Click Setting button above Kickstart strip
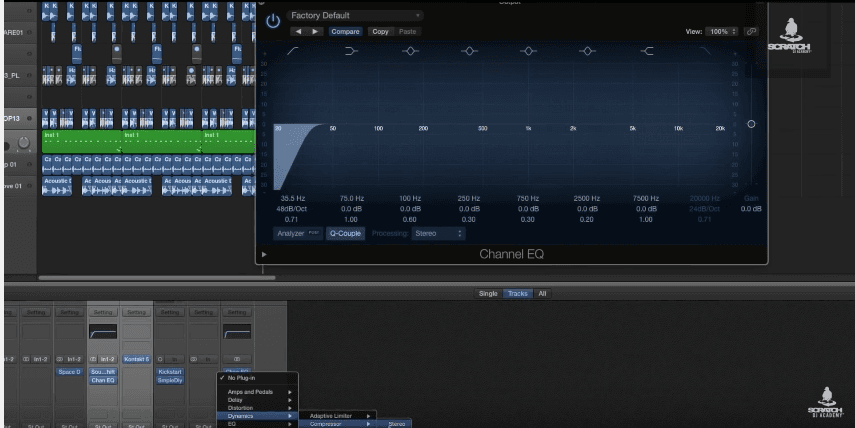 pos(170,312)
